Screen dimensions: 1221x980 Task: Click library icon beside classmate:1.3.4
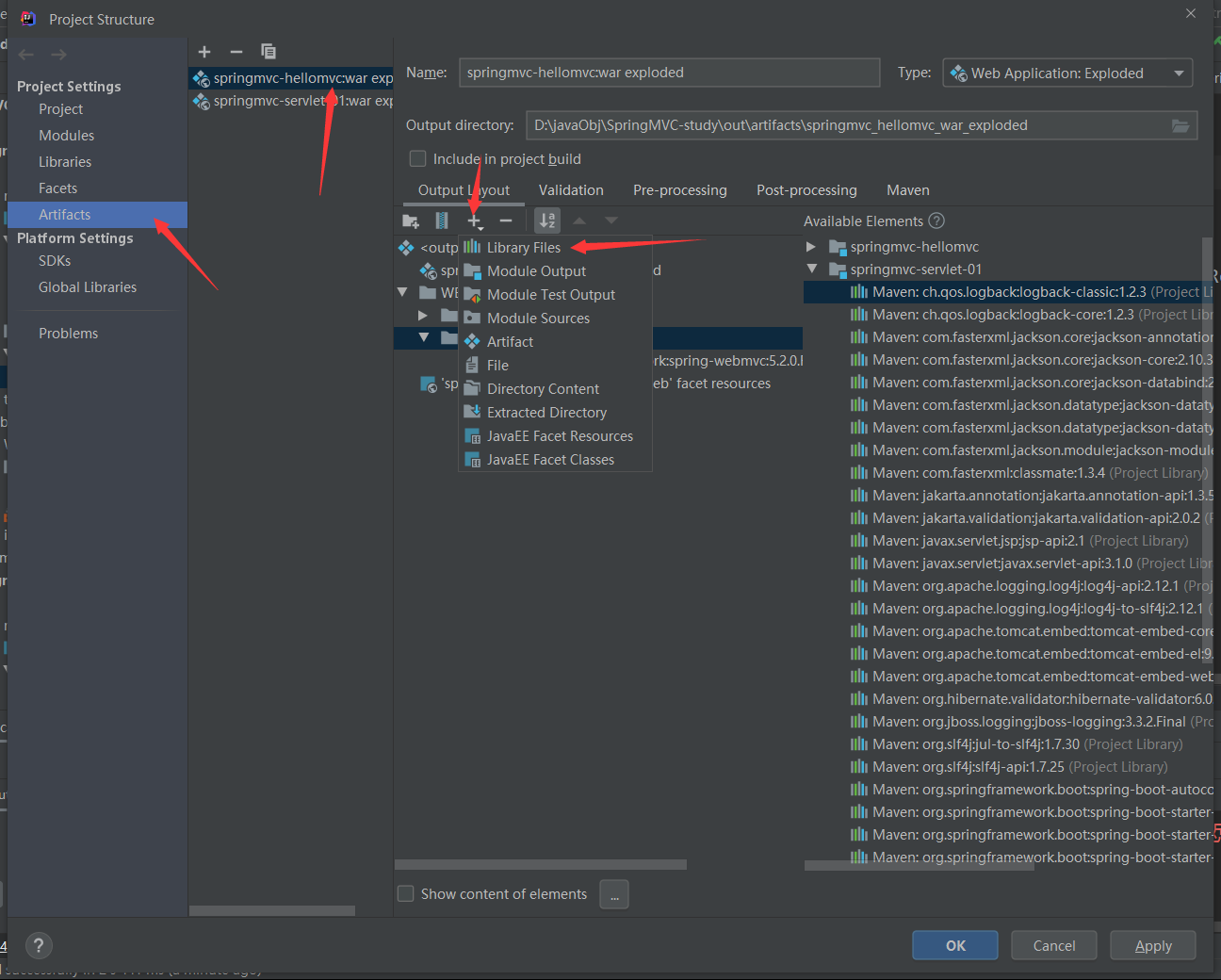tap(859, 473)
